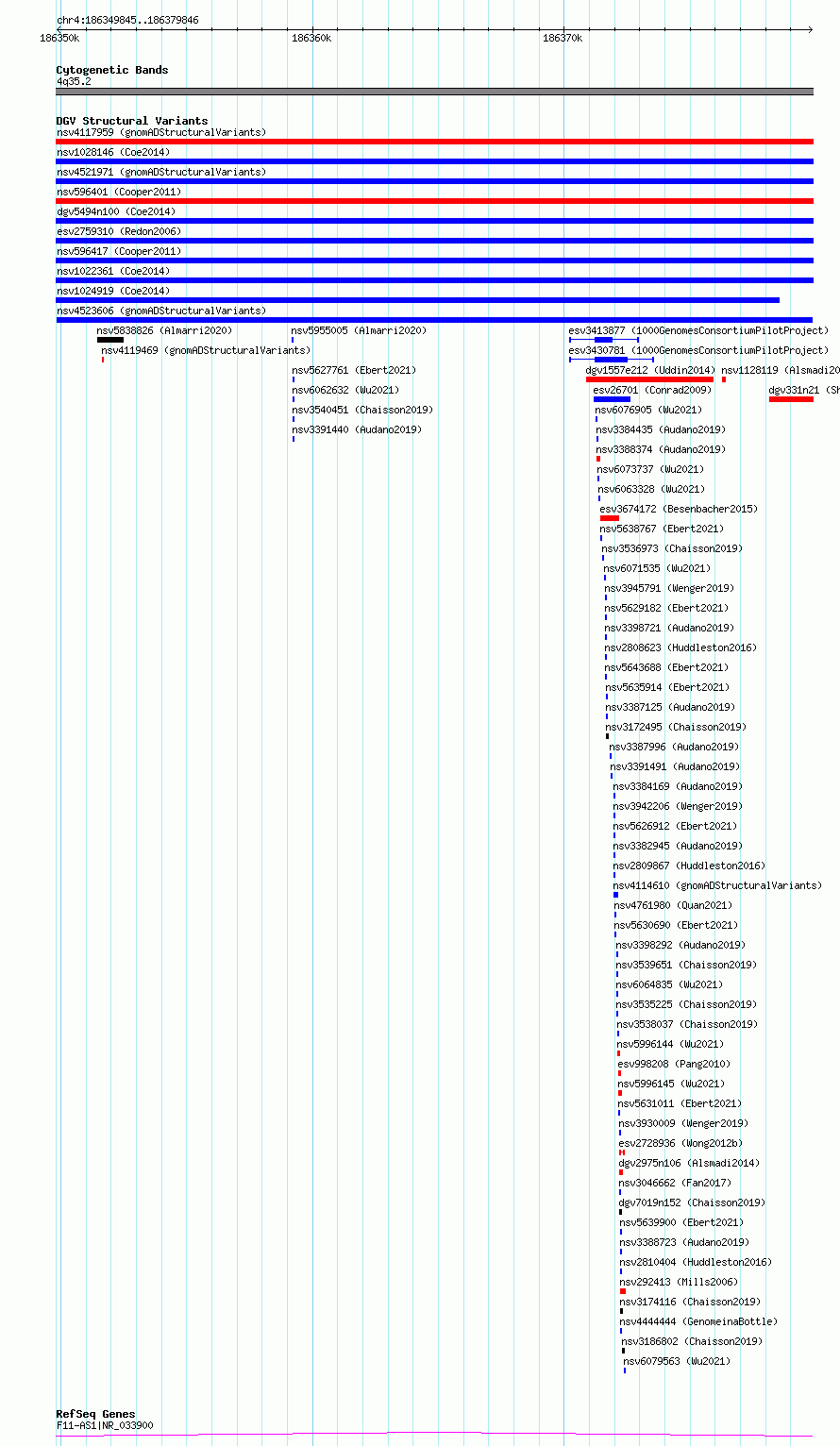Select variant label nsv3388374 (Audano2019)
840x1446 pixels.
(x=661, y=449)
